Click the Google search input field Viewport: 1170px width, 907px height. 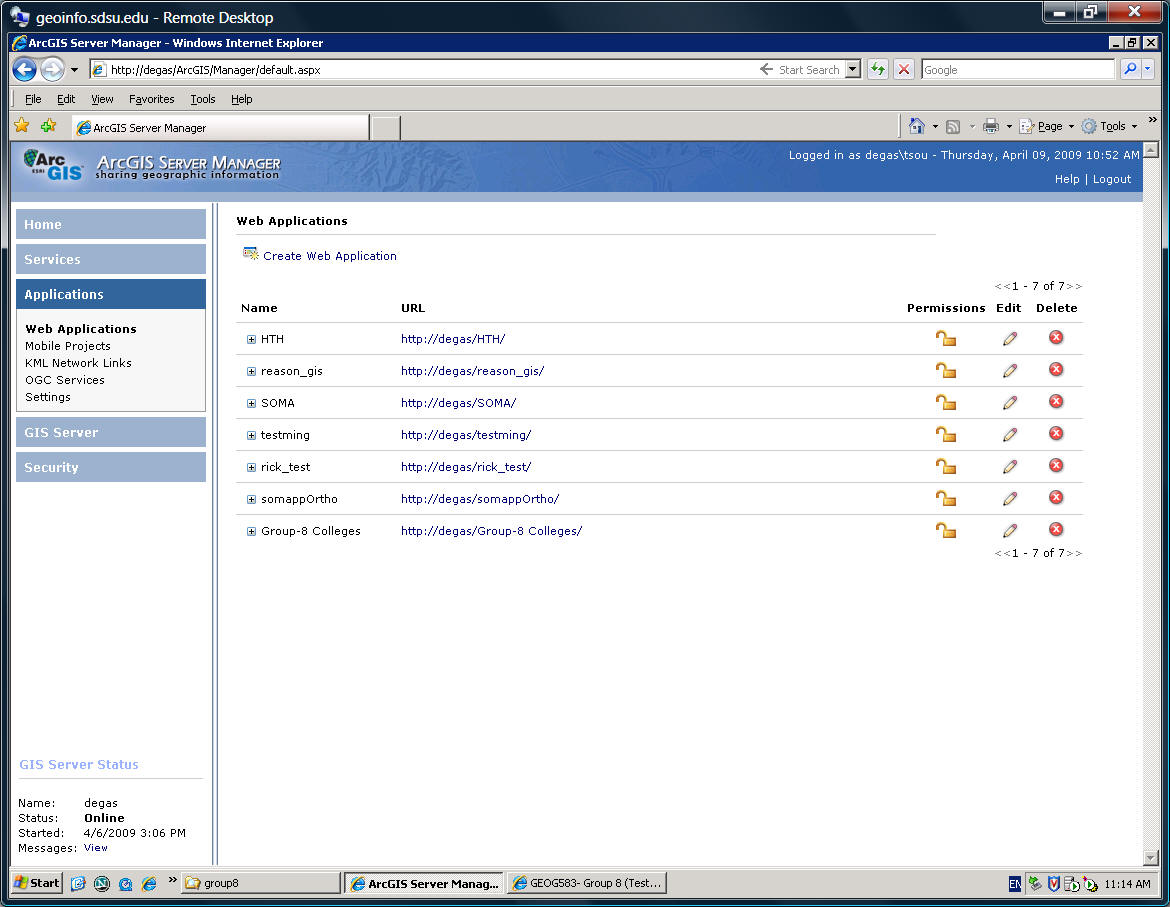(x=1018, y=69)
